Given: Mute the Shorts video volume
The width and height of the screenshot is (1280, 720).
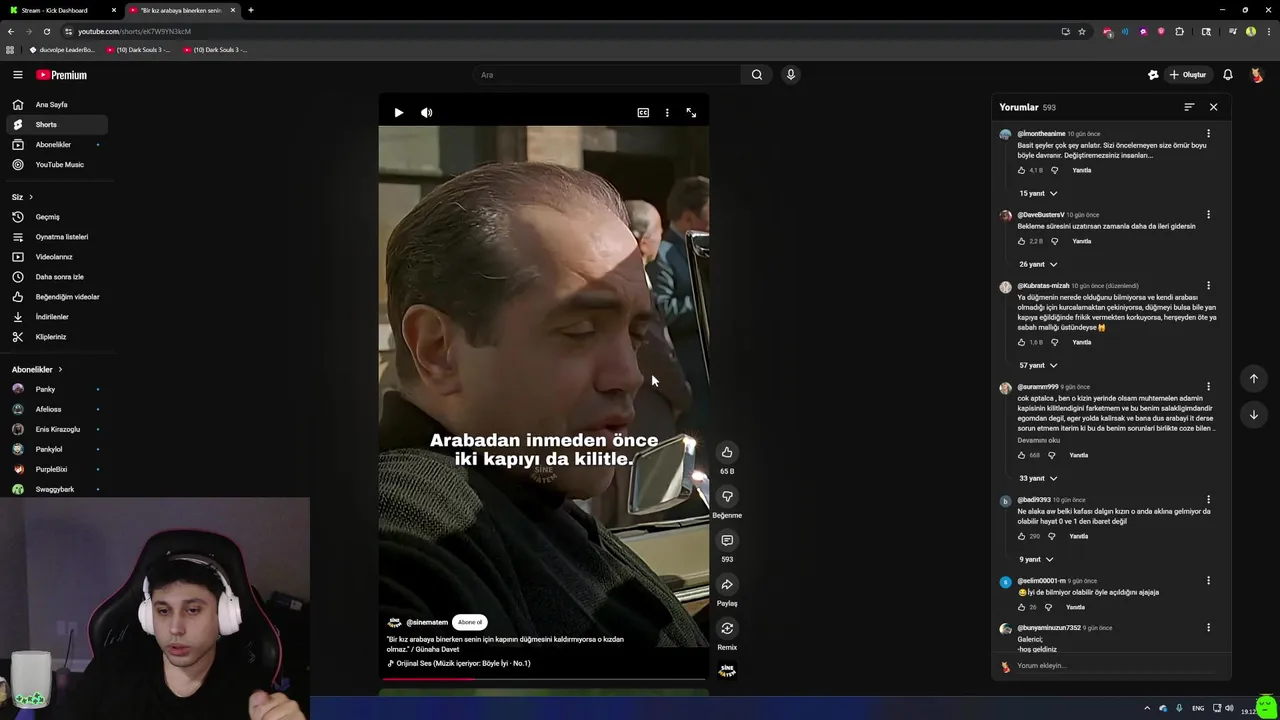Looking at the screenshot, I should [427, 113].
